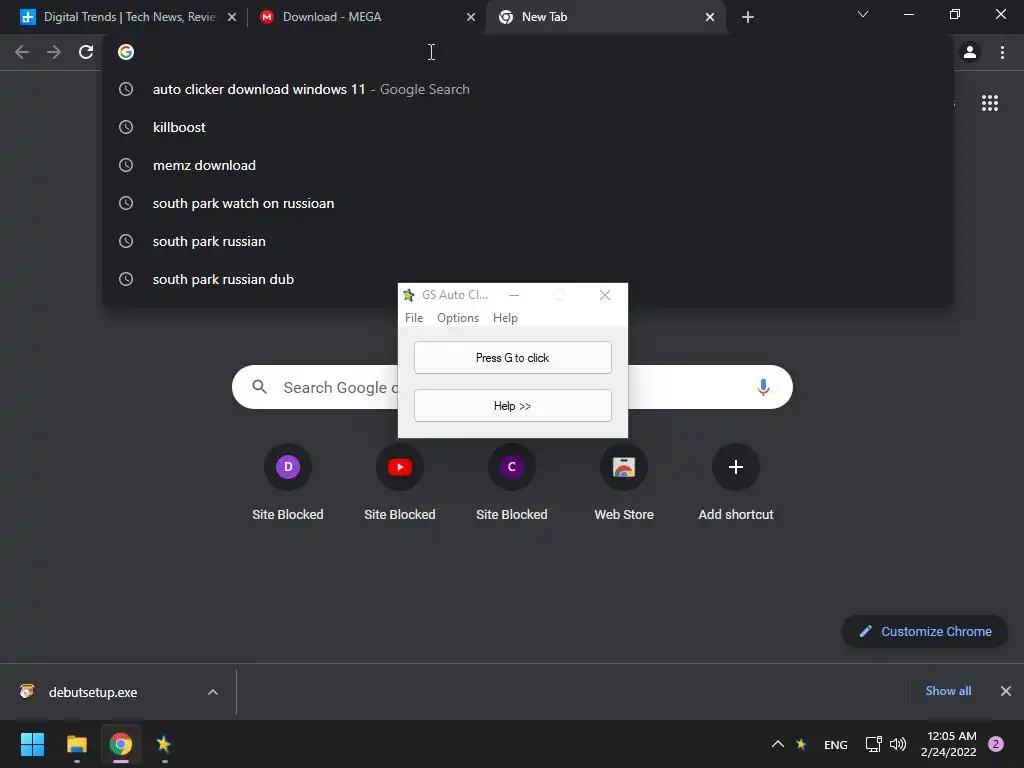Dismiss the downloads bar with the X
Image resolution: width=1024 pixels, height=768 pixels.
1006,691
